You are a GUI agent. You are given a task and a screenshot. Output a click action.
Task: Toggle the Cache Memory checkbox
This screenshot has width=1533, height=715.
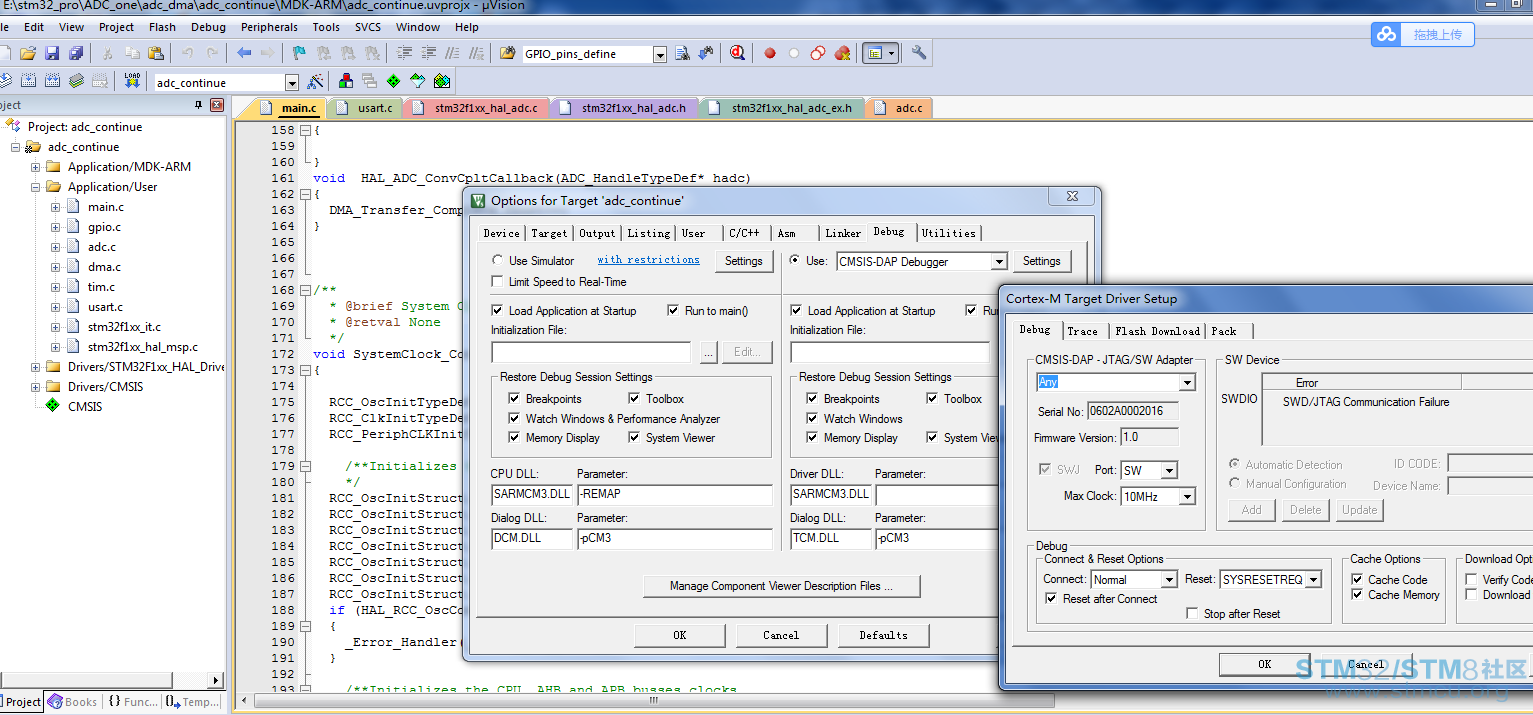click(1357, 595)
